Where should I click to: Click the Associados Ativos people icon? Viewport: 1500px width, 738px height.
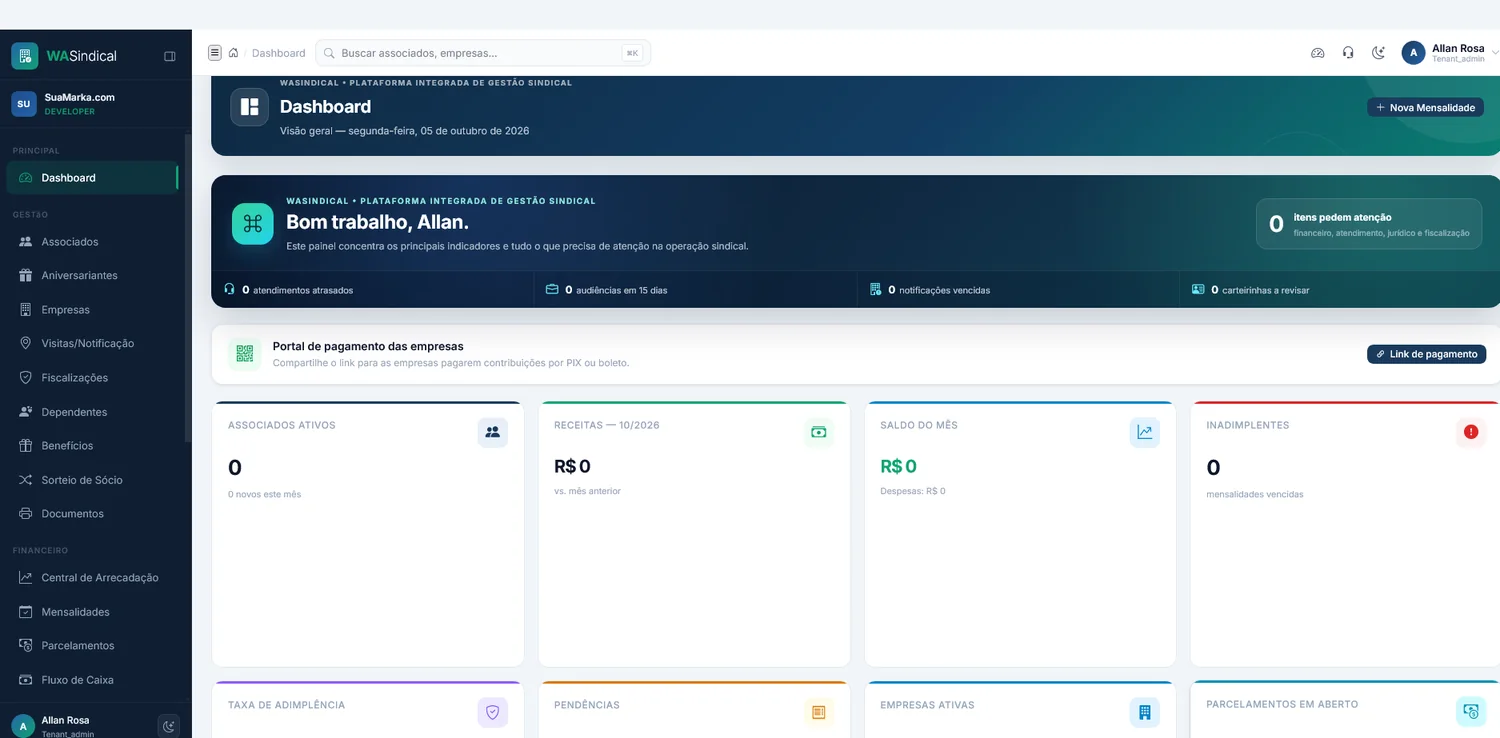492,432
